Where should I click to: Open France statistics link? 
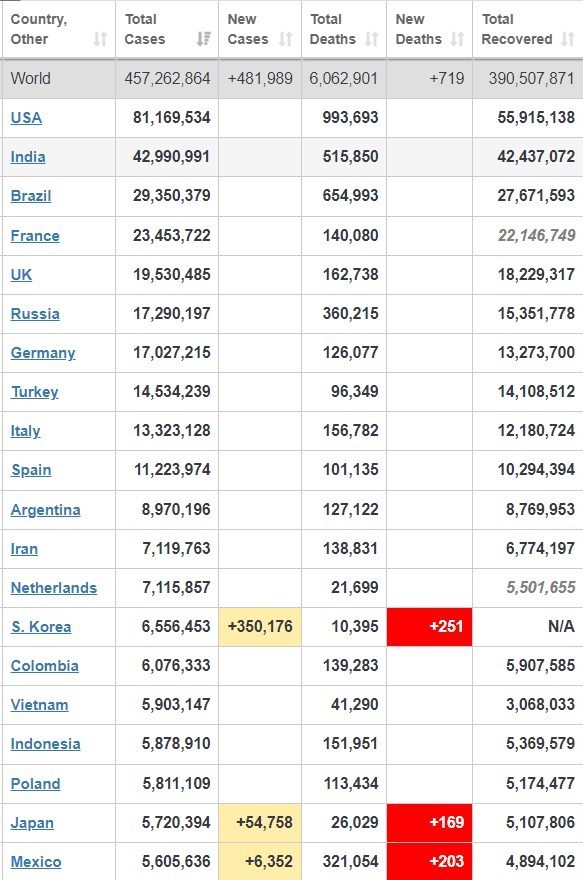[x=35, y=236]
